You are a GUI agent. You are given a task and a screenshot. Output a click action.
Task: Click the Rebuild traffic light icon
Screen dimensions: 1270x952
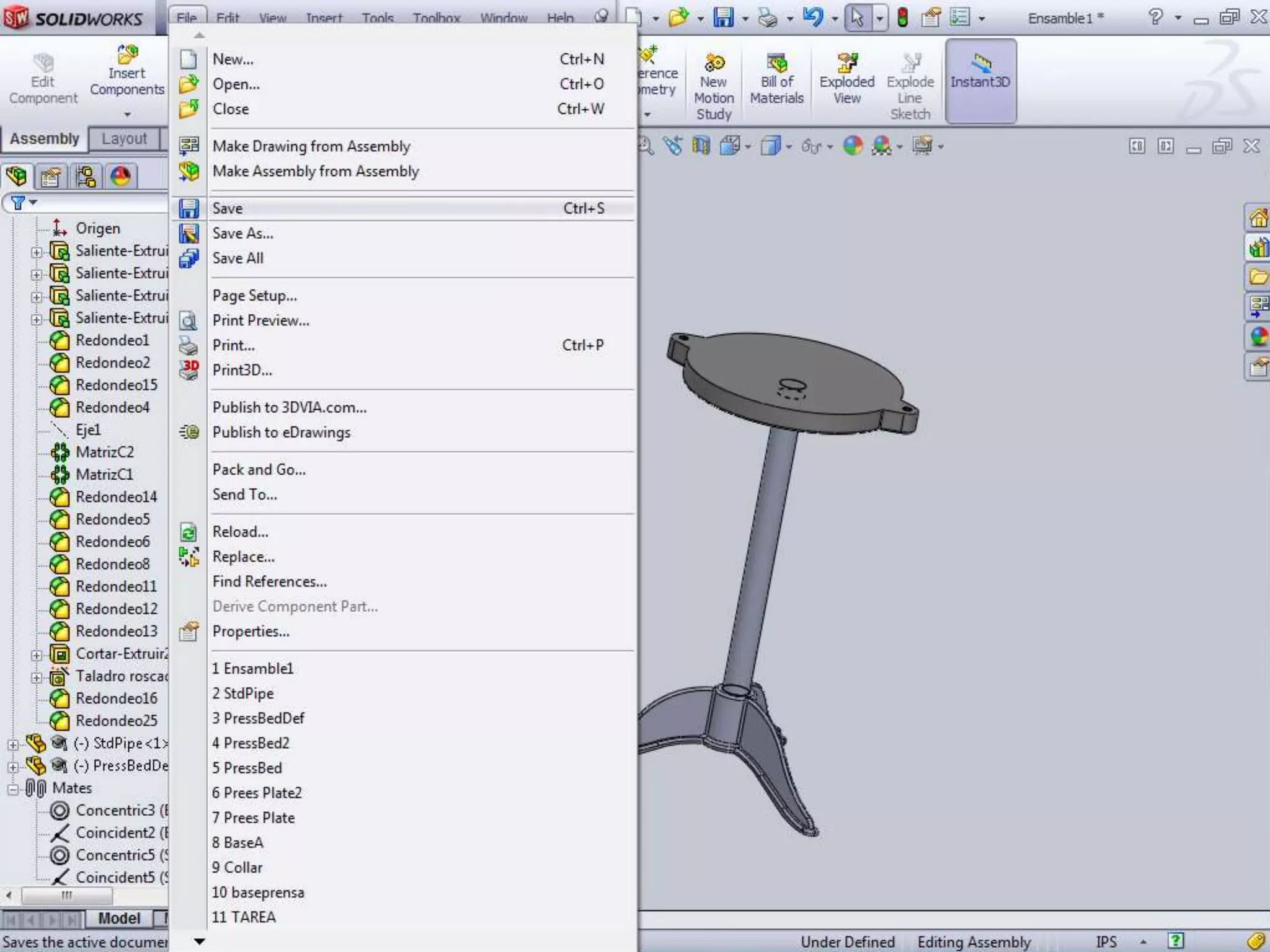pyautogui.click(x=902, y=17)
